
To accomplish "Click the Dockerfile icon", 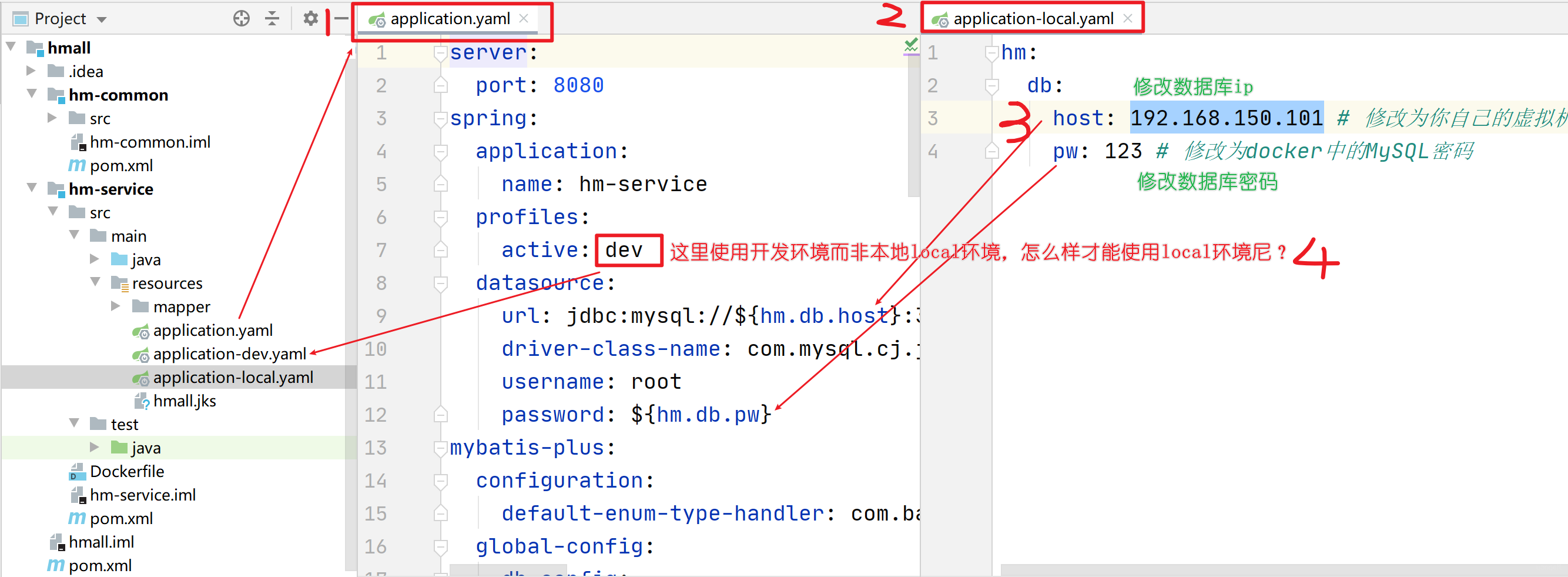I will tap(78, 472).
